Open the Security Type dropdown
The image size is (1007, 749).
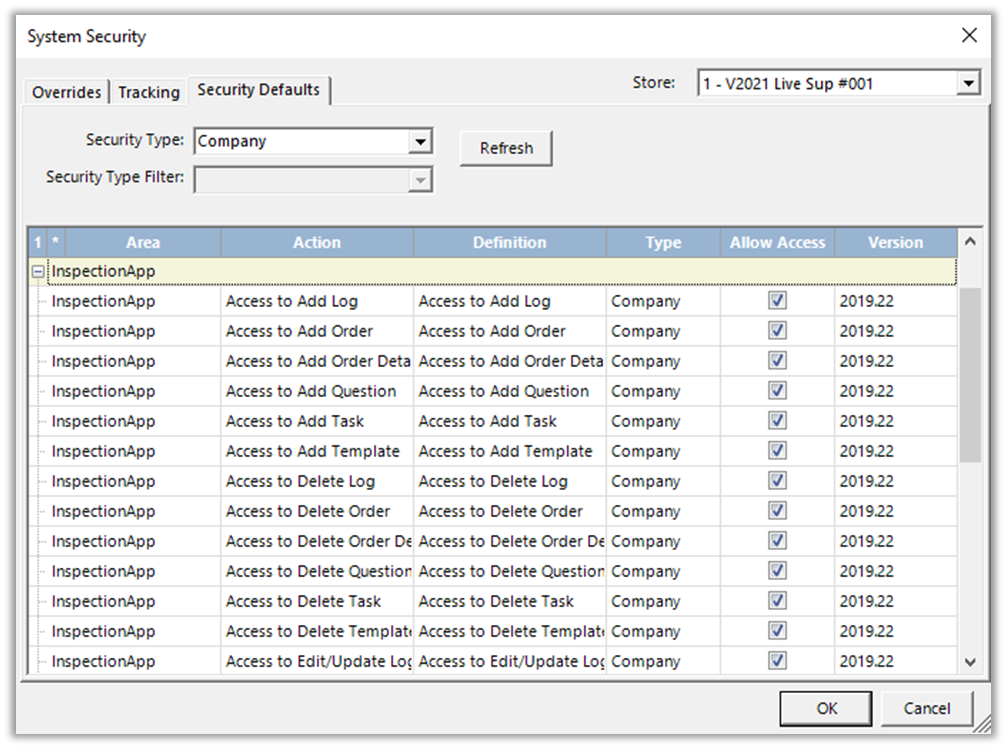(x=421, y=142)
